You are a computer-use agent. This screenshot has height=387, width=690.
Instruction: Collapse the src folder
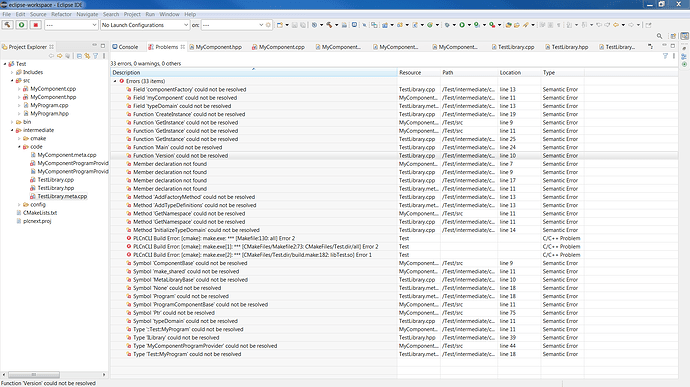pyautogui.click(x=12, y=81)
